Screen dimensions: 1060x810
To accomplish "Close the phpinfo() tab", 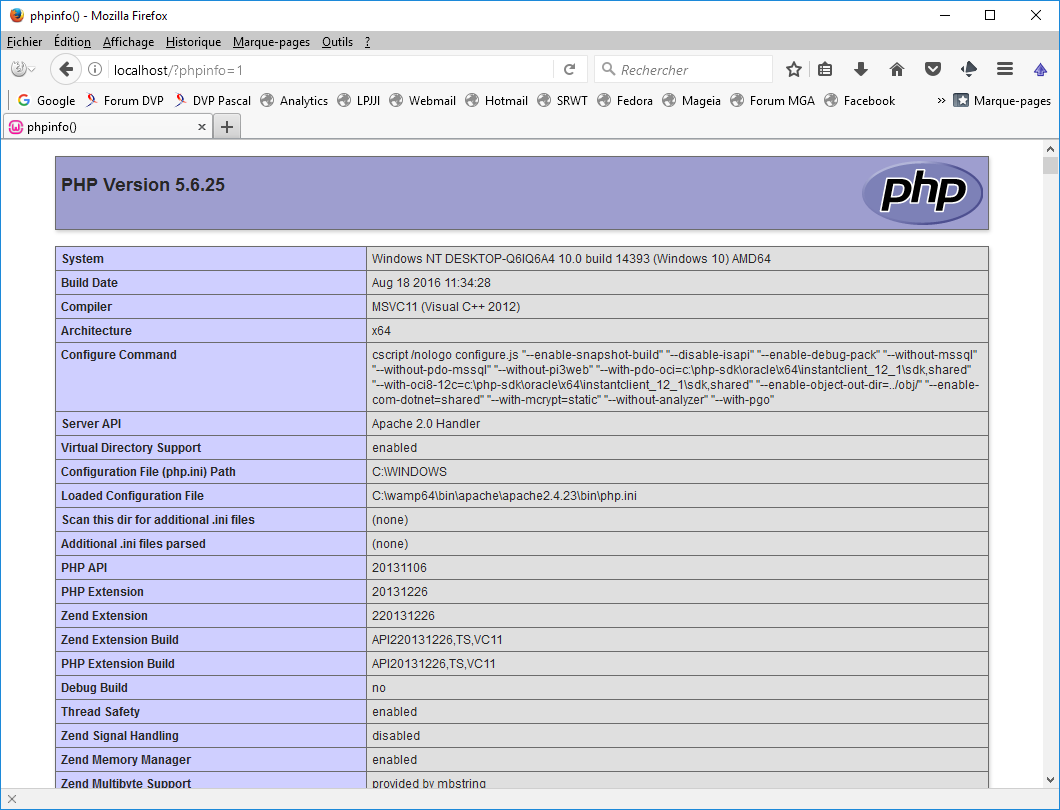I will point(201,127).
